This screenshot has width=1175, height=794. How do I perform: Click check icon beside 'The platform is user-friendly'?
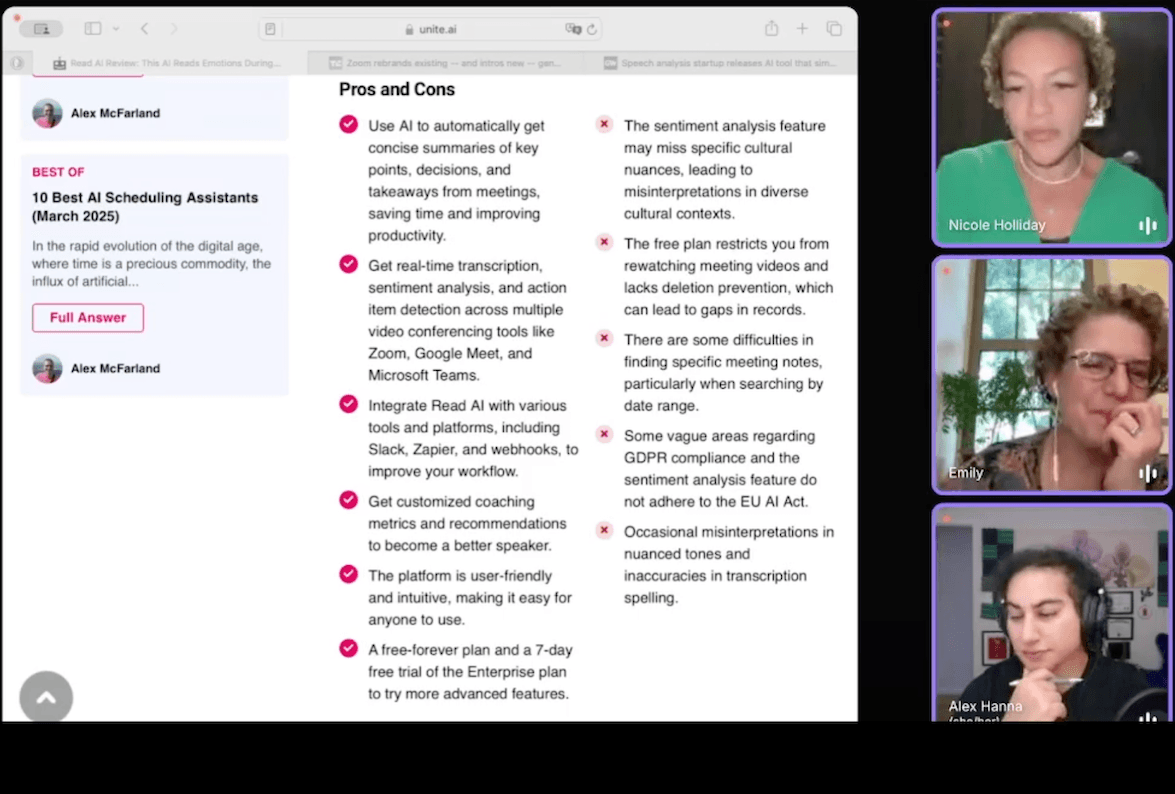click(x=348, y=574)
